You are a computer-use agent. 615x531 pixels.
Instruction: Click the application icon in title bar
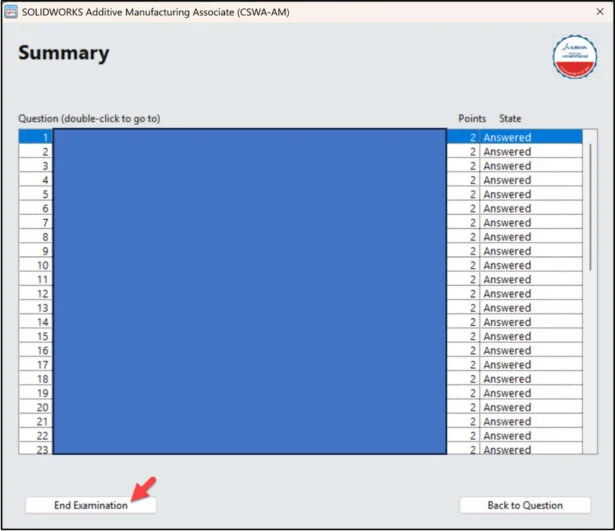coord(11,11)
